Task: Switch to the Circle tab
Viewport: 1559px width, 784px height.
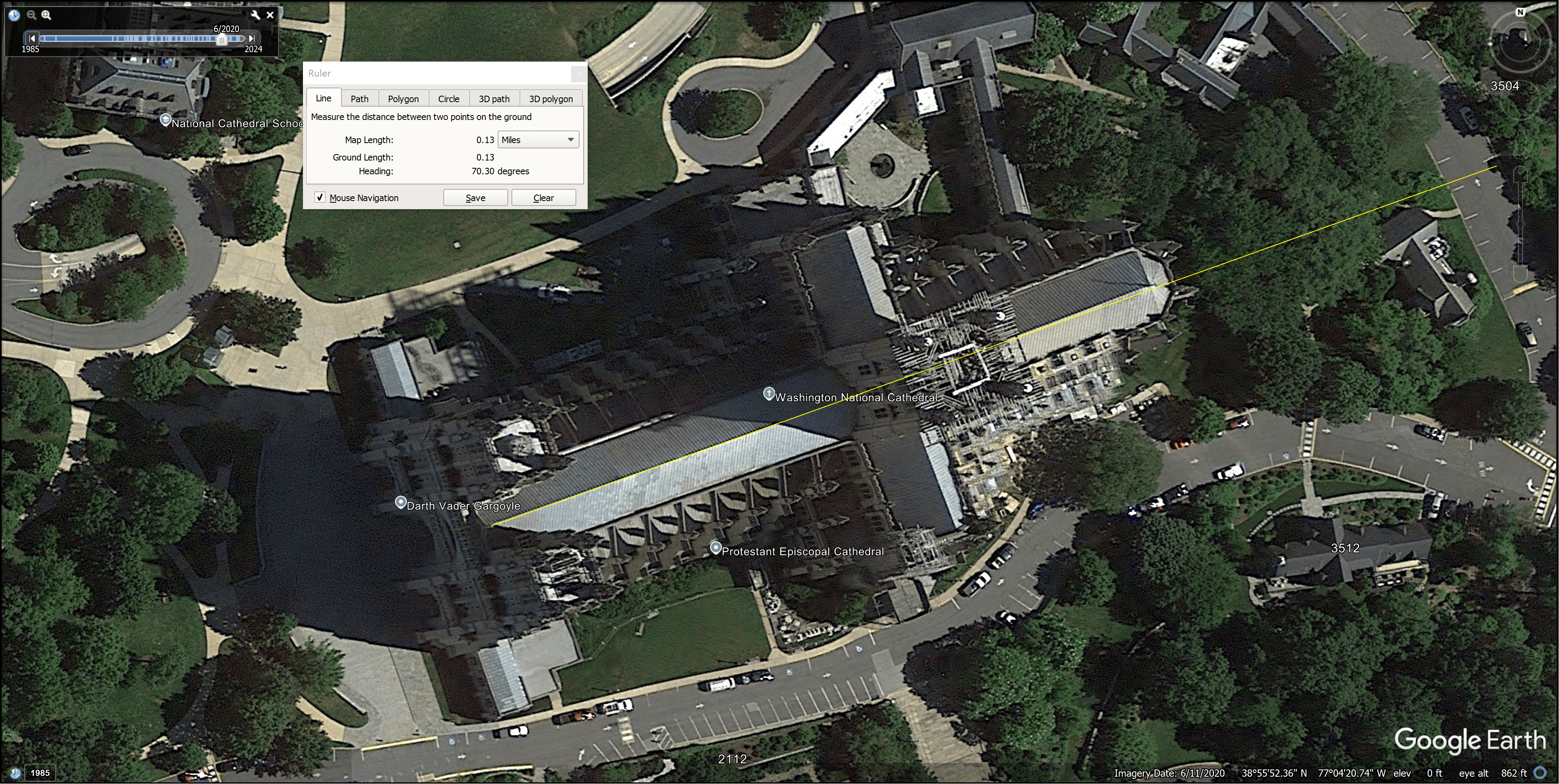Action: pyautogui.click(x=449, y=99)
